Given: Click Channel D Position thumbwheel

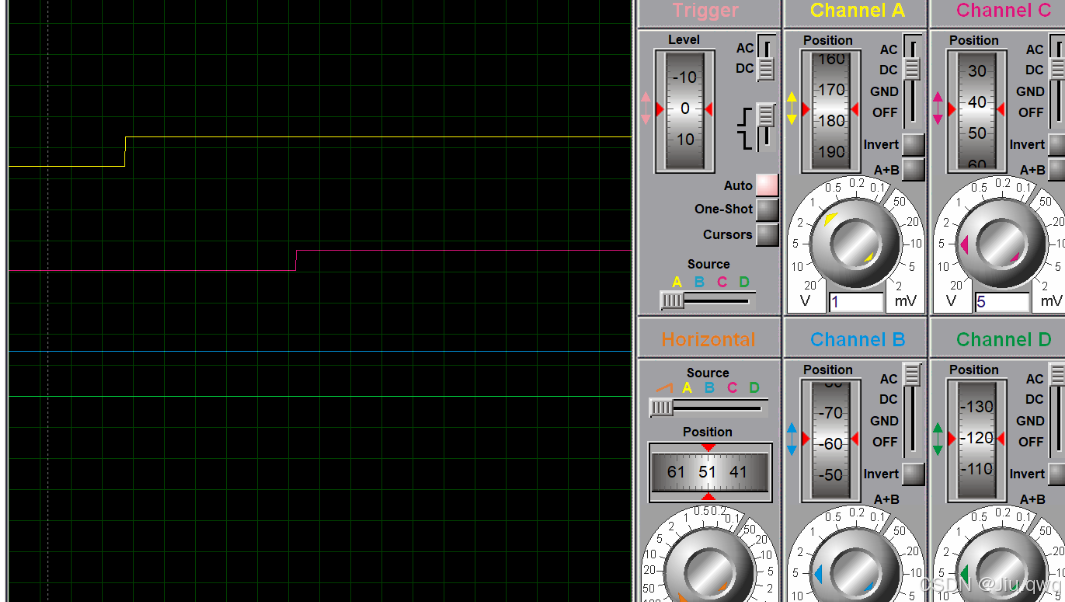Looking at the screenshot, I should 977,440.
